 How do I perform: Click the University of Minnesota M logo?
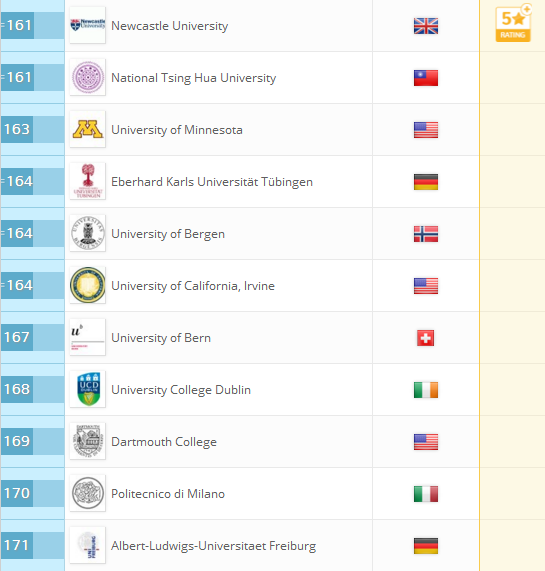click(x=87, y=129)
